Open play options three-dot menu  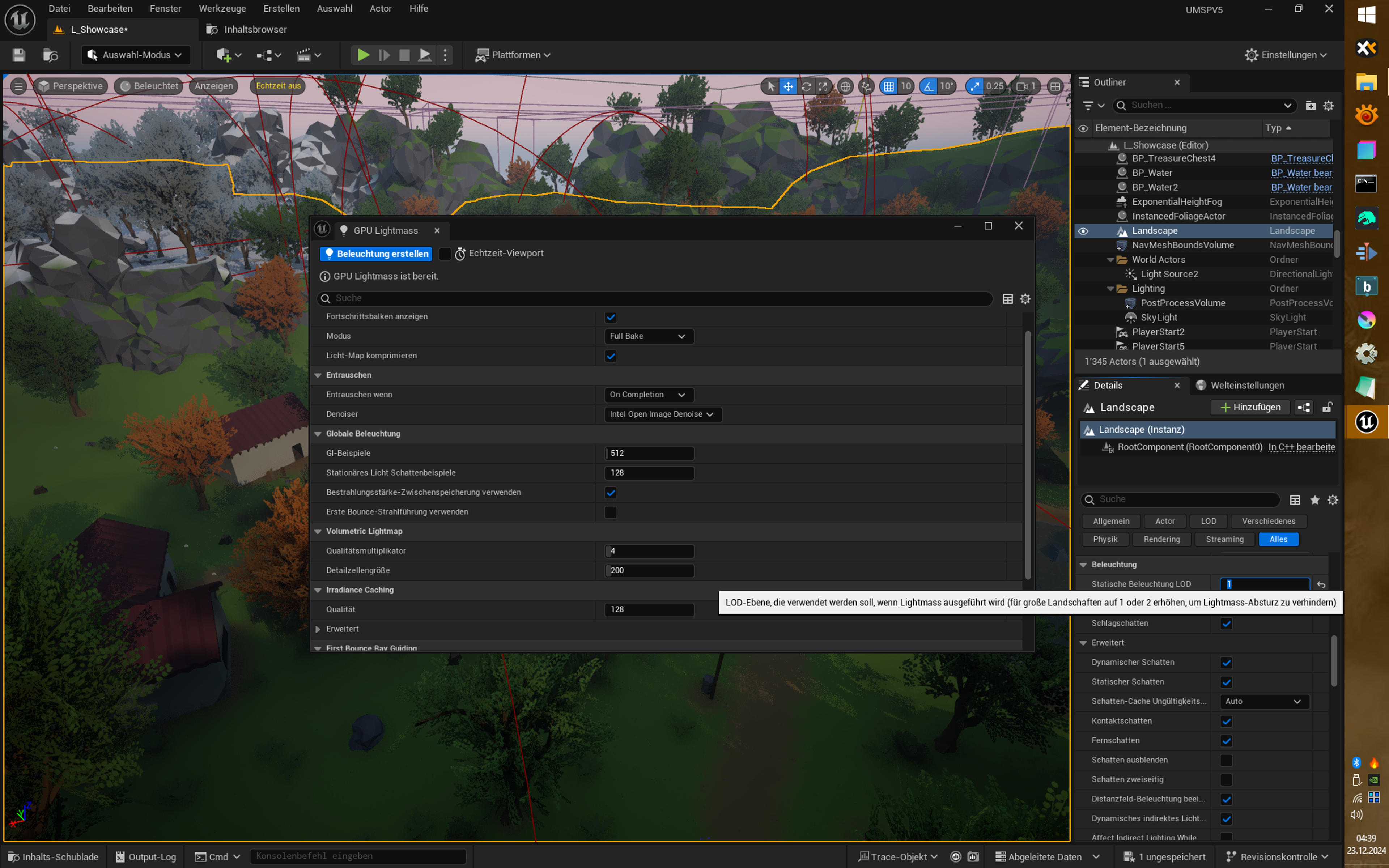click(x=445, y=55)
